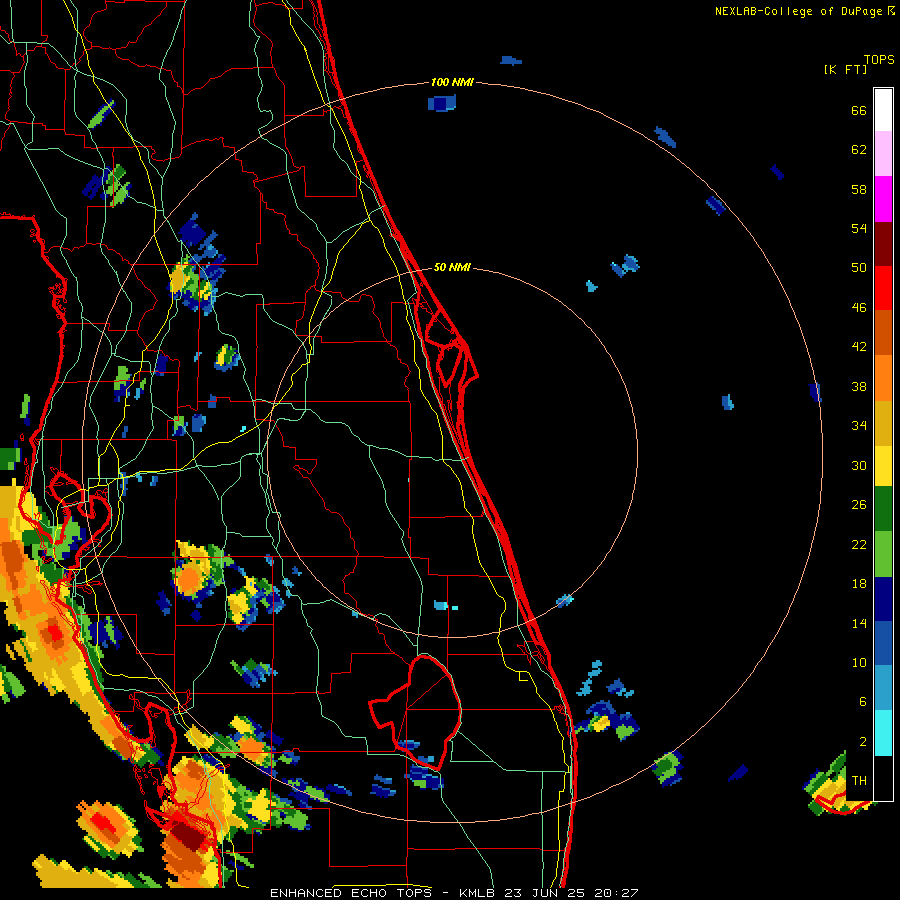Click the legend value 58
Image resolution: width=900 pixels, height=900 pixels.
pyautogui.click(x=859, y=189)
